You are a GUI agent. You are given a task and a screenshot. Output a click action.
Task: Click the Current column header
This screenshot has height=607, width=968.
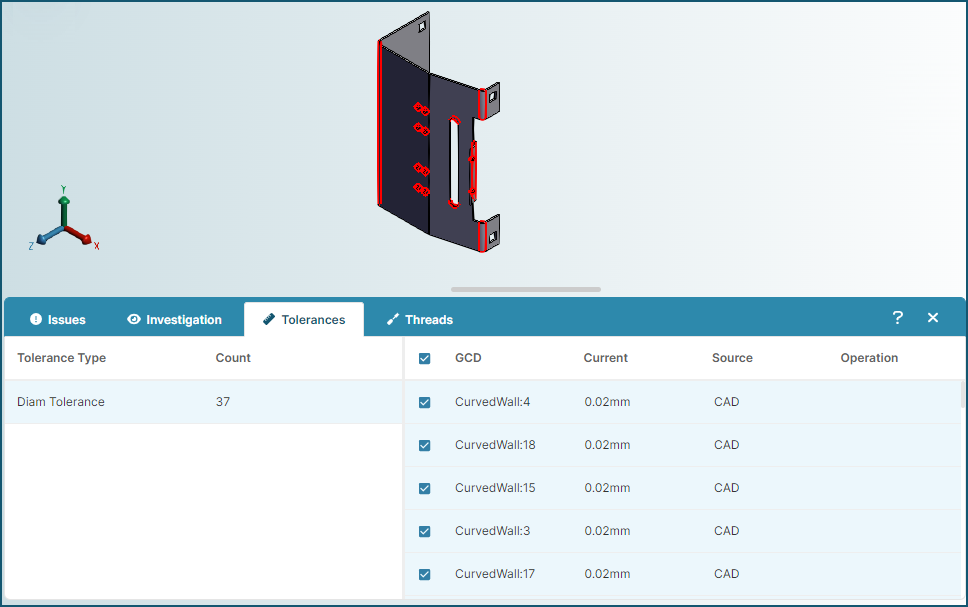[606, 358]
